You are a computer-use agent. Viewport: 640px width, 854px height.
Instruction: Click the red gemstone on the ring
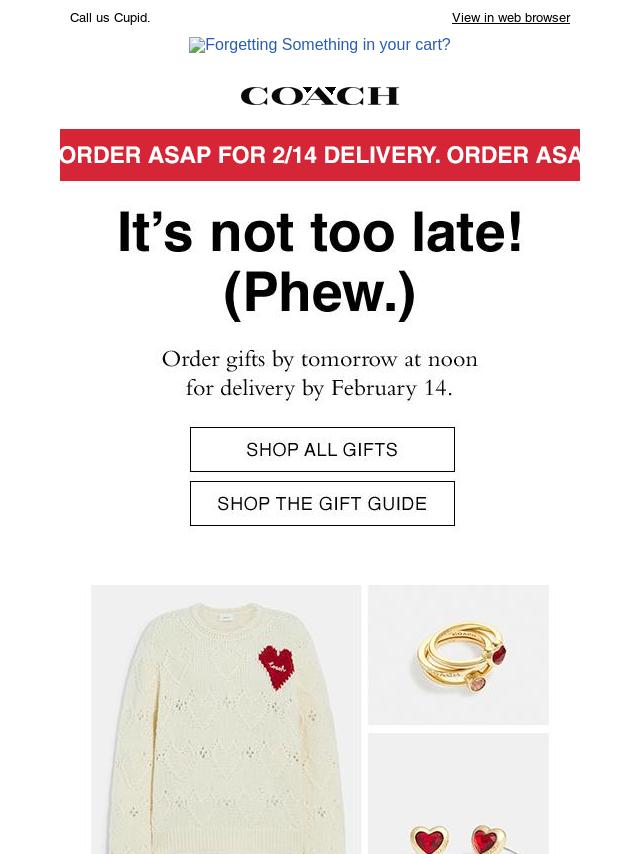tap(498, 655)
